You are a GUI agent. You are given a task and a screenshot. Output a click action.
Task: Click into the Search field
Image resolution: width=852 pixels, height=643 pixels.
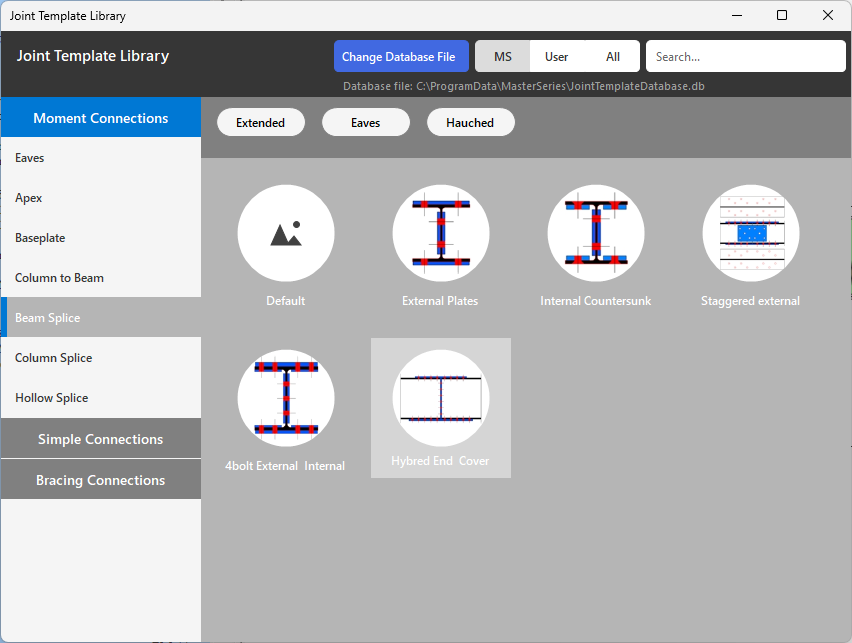[x=745, y=57]
